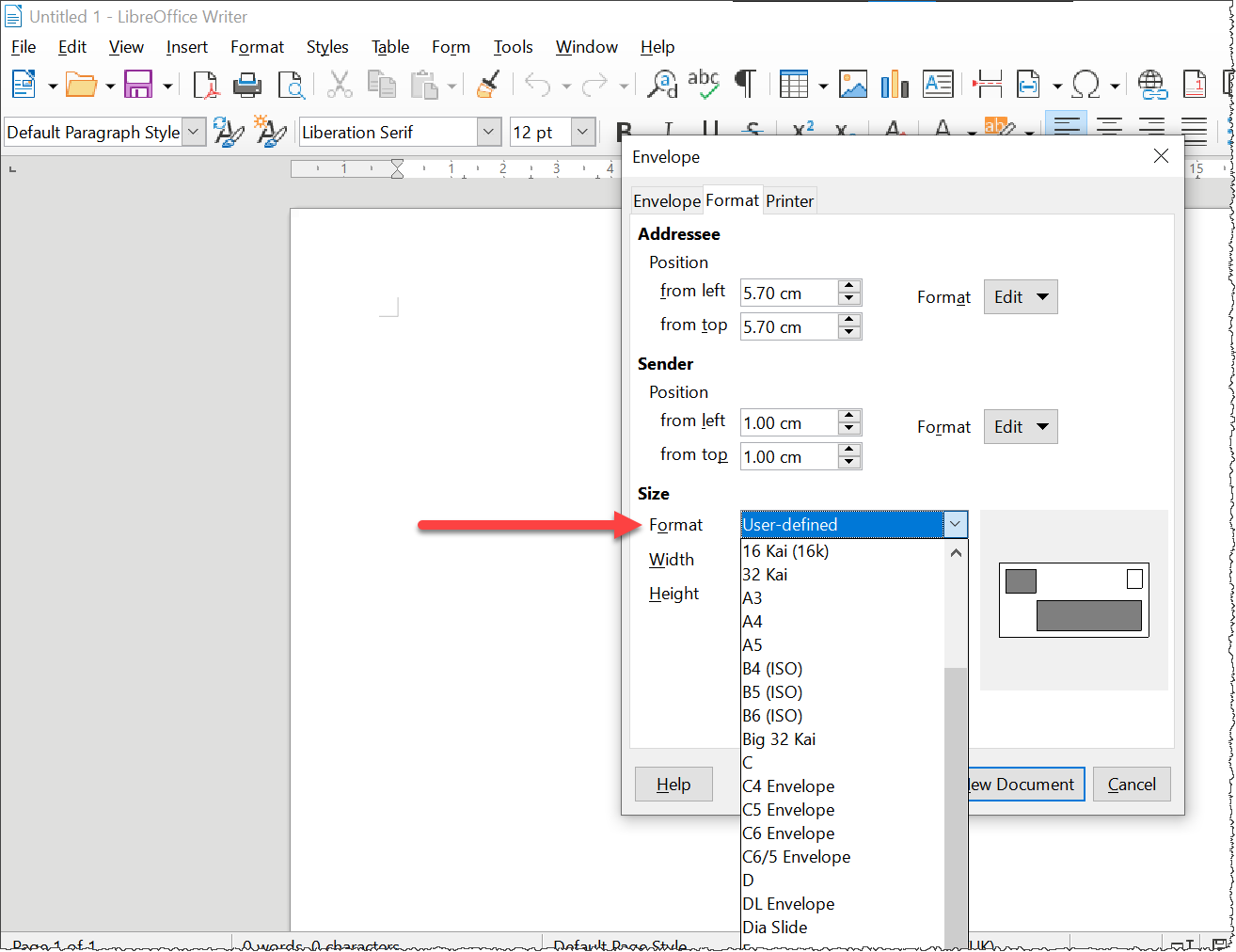Click Insert Special Character omega icon
This screenshot has height=952, width=1236.
pos(1085,85)
